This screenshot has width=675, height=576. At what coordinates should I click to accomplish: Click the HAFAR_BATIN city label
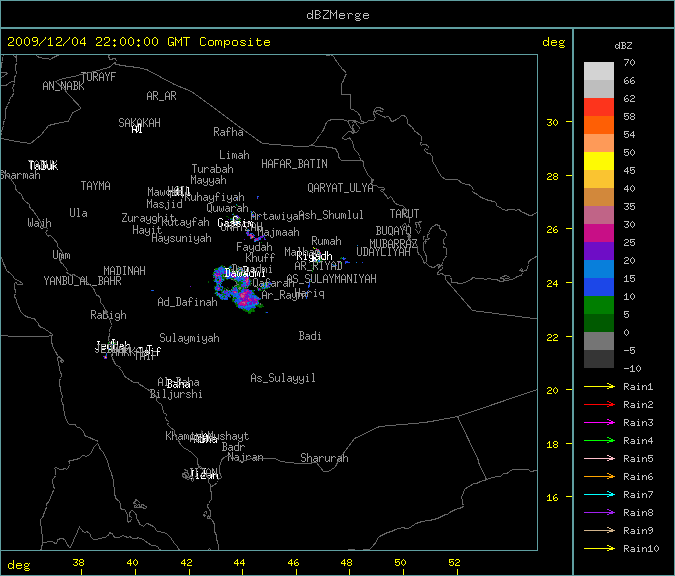(294, 164)
